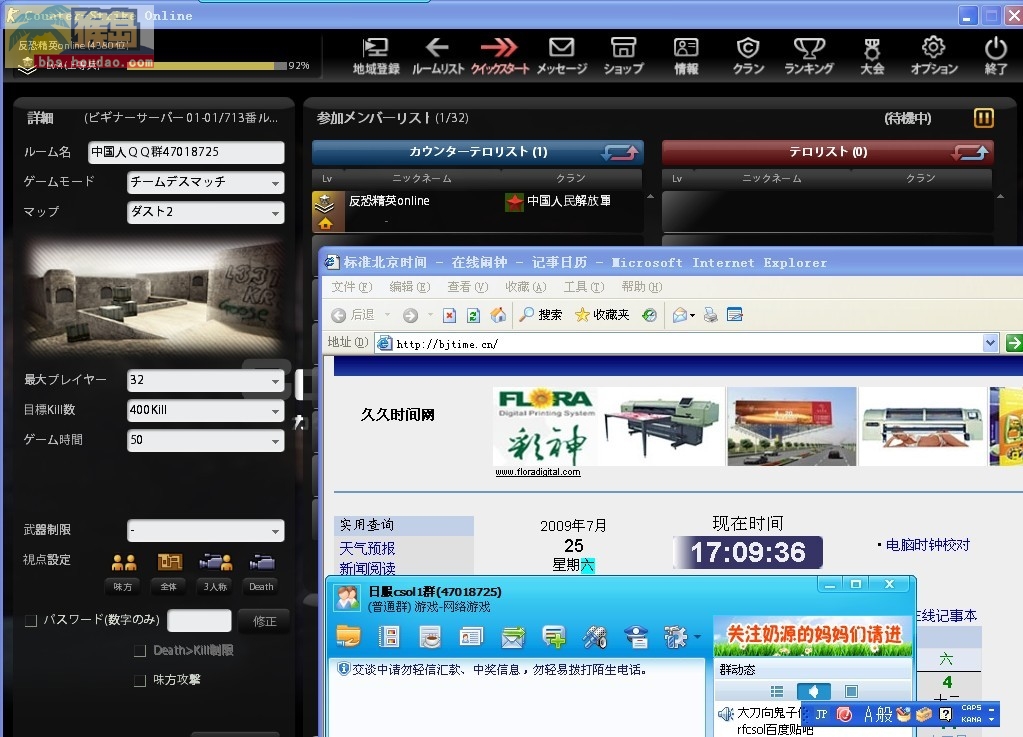
Task: Click the orange pause icon next to 待機中
Action: point(984,118)
